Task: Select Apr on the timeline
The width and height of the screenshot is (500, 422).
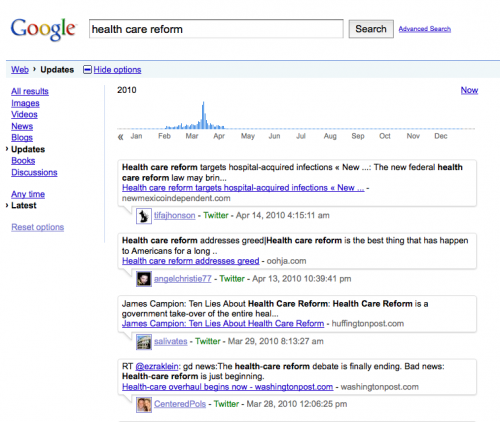Action: click(219, 136)
